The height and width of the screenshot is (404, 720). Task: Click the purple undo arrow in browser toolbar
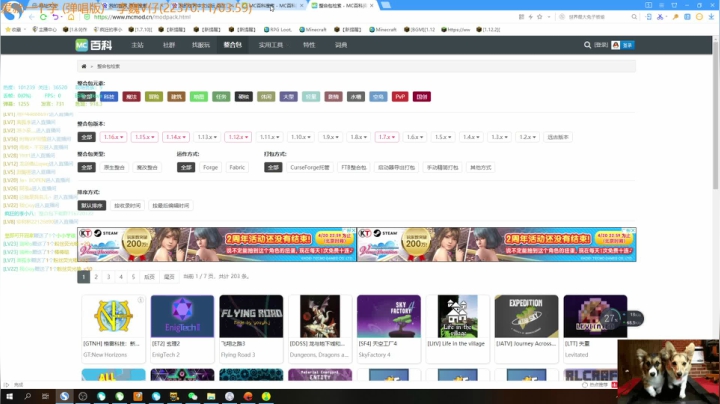(56, 17)
